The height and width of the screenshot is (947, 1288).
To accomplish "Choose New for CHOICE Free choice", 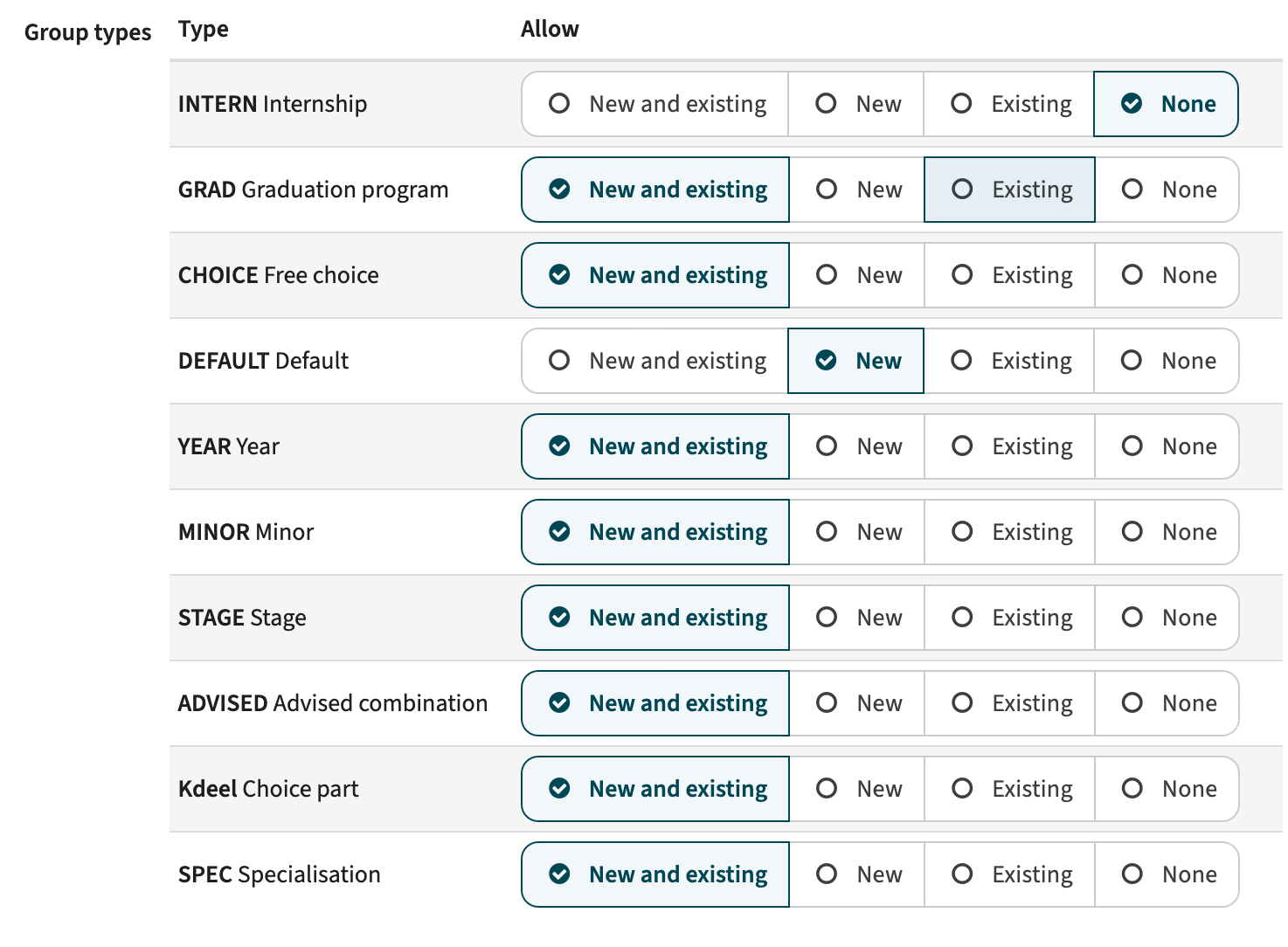I will click(856, 275).
